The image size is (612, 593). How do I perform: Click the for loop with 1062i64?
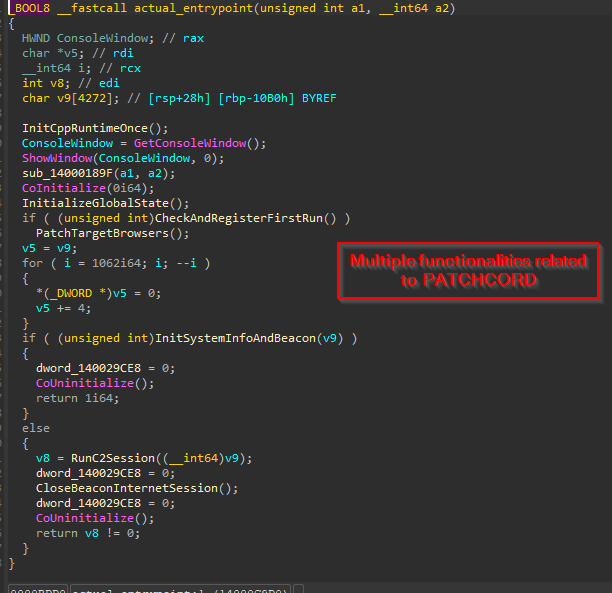[x=116, y=263]
